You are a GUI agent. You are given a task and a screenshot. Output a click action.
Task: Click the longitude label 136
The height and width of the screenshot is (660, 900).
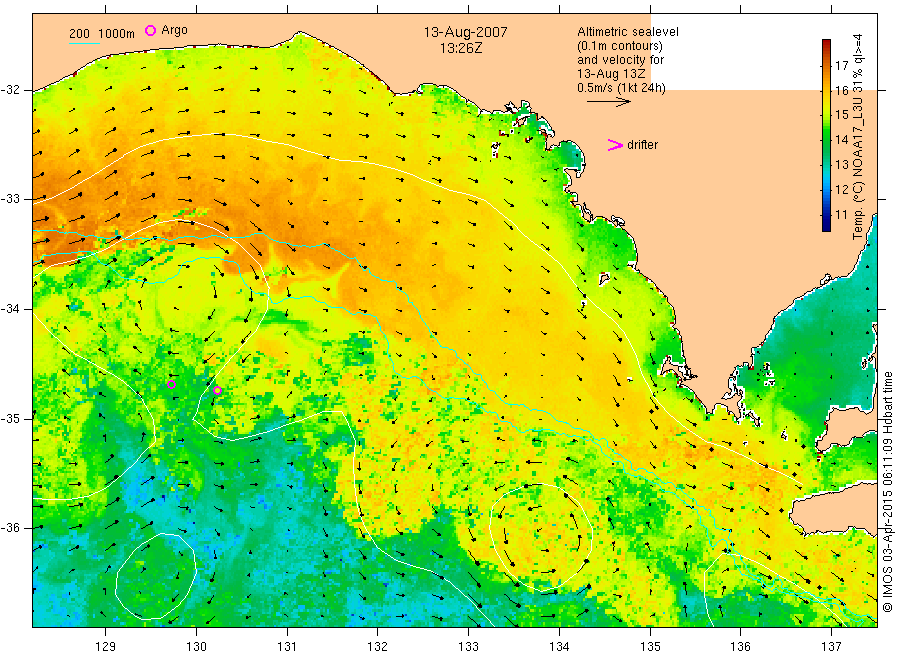click(740, 647)
